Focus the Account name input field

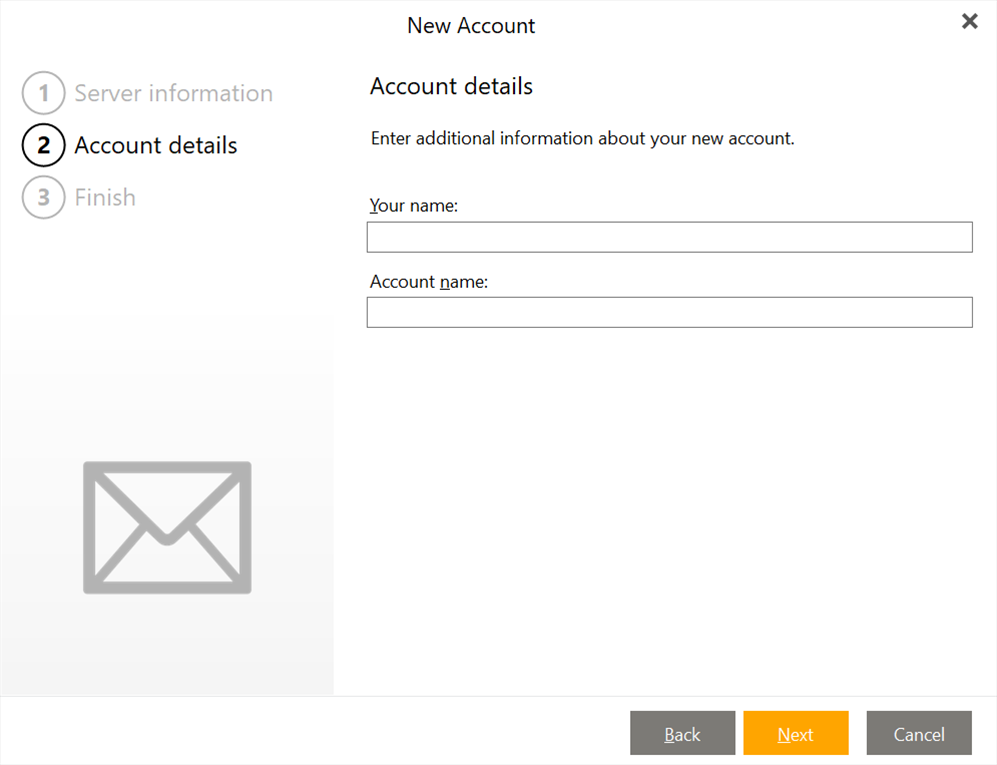669,312
